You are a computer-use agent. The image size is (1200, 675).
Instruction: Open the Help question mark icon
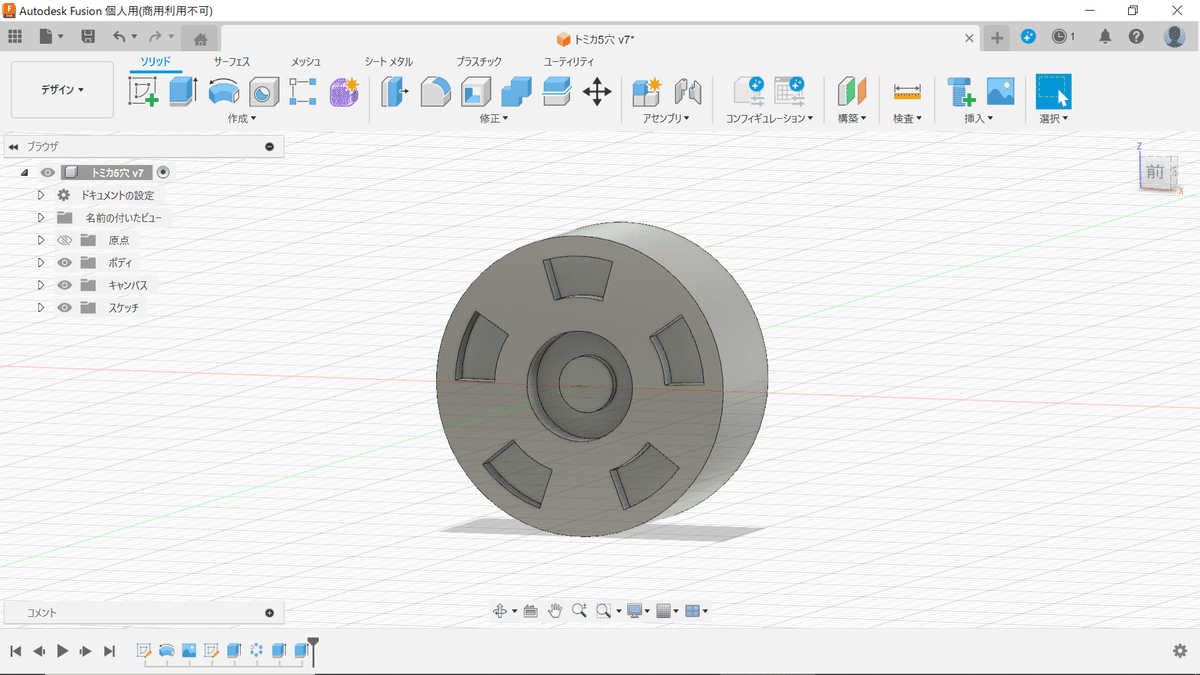pyautogui.click(x=1136, y=36)
